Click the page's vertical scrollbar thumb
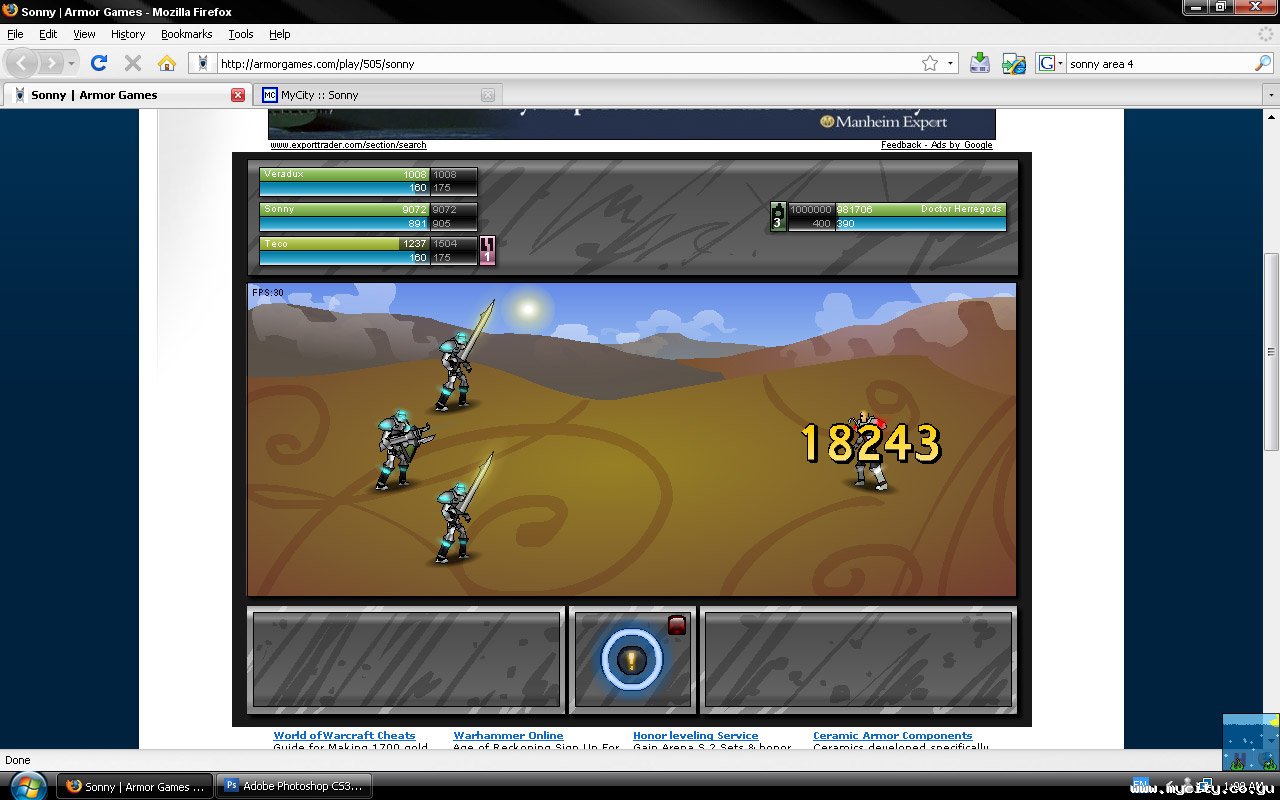Screen dimensions: 1280x800 click(x=1271, y=350)
